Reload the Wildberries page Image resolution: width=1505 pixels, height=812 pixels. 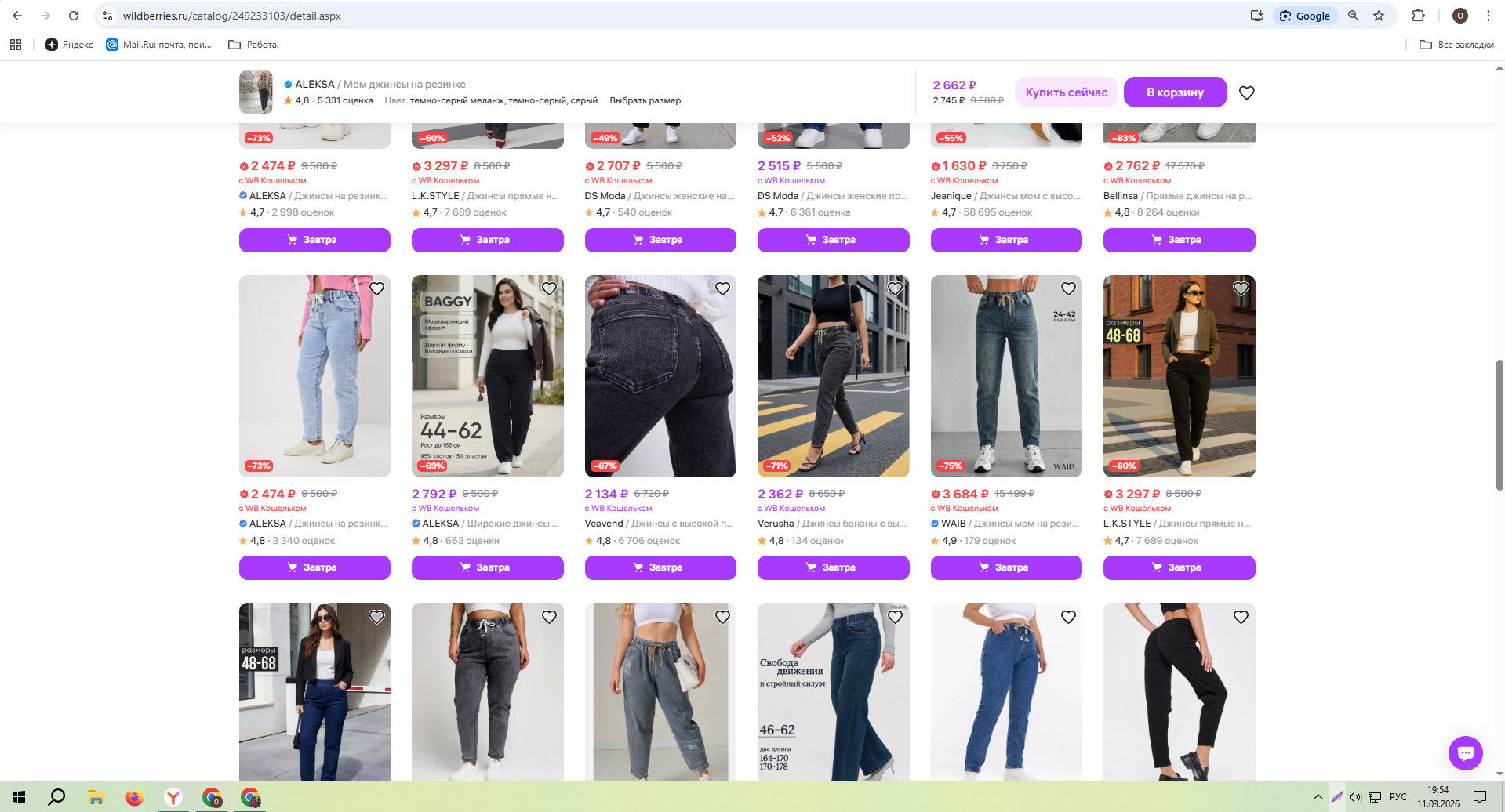74,16
